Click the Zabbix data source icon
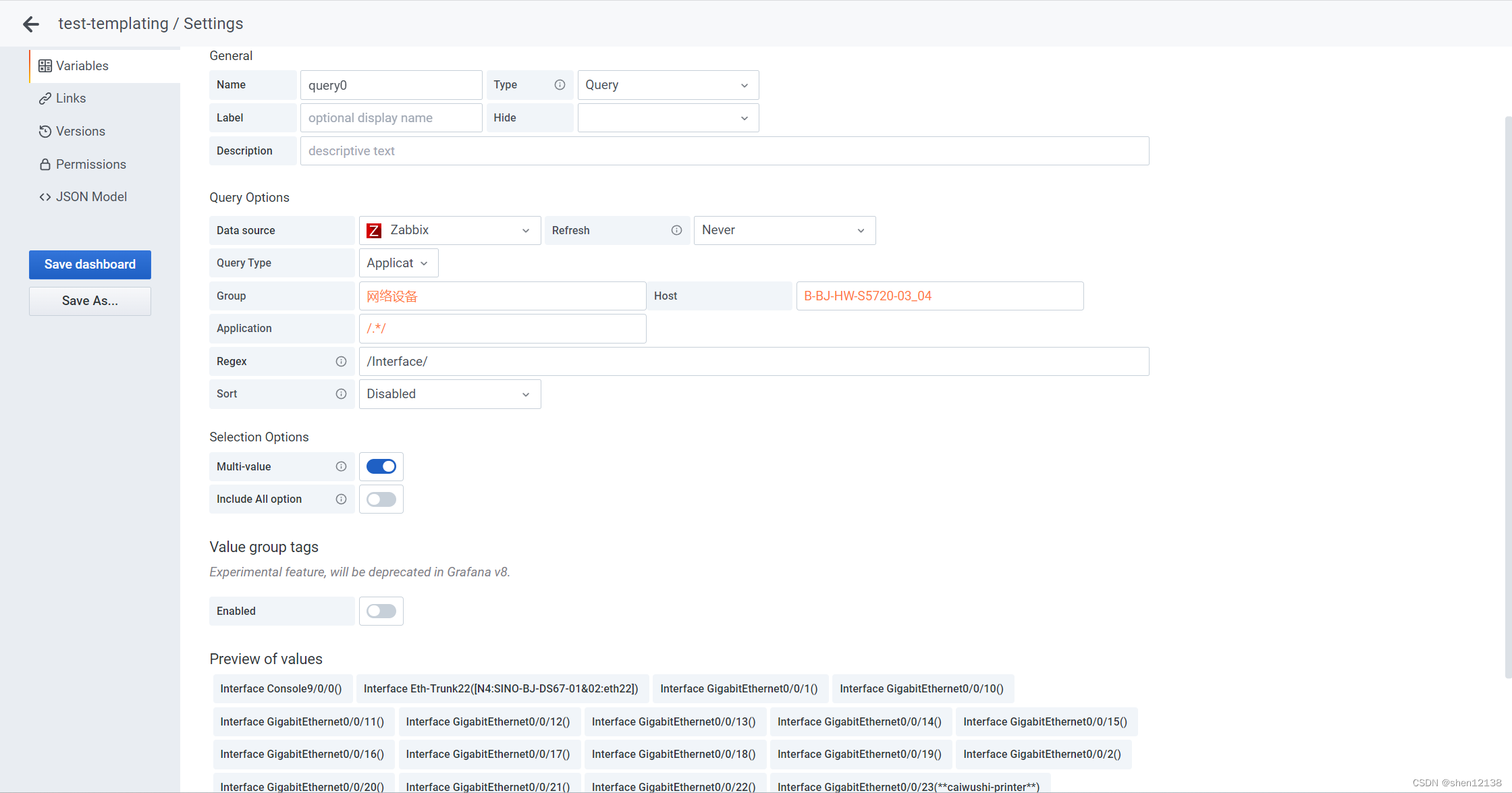The width and height of the screenshot is (1512, 793). (374, 230)
